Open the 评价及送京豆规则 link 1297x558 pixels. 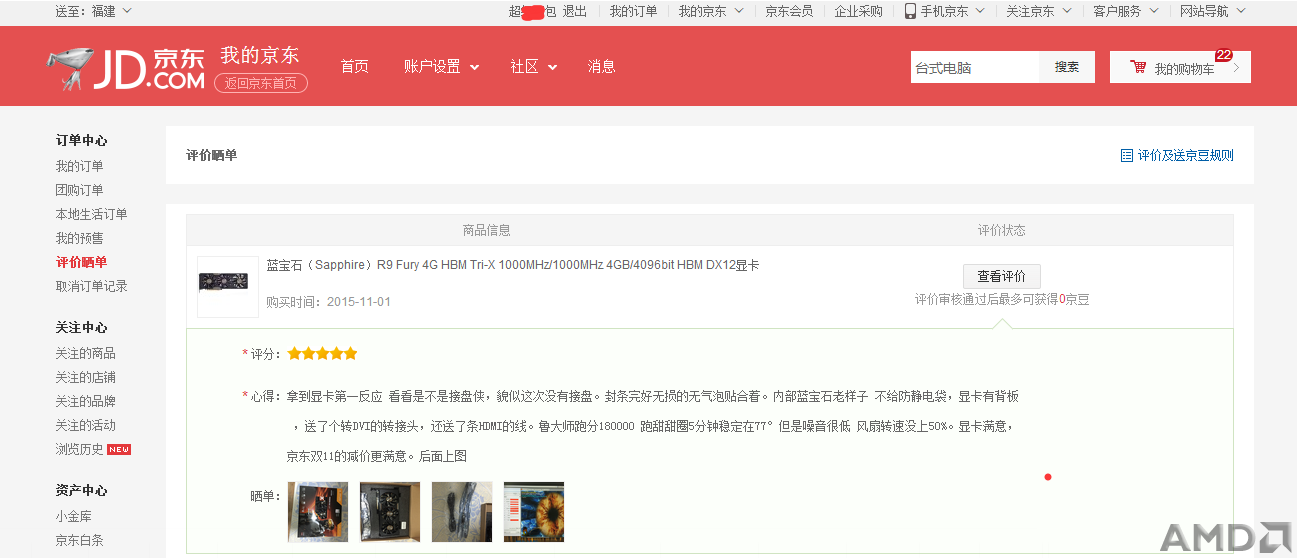click(1186, 155)
